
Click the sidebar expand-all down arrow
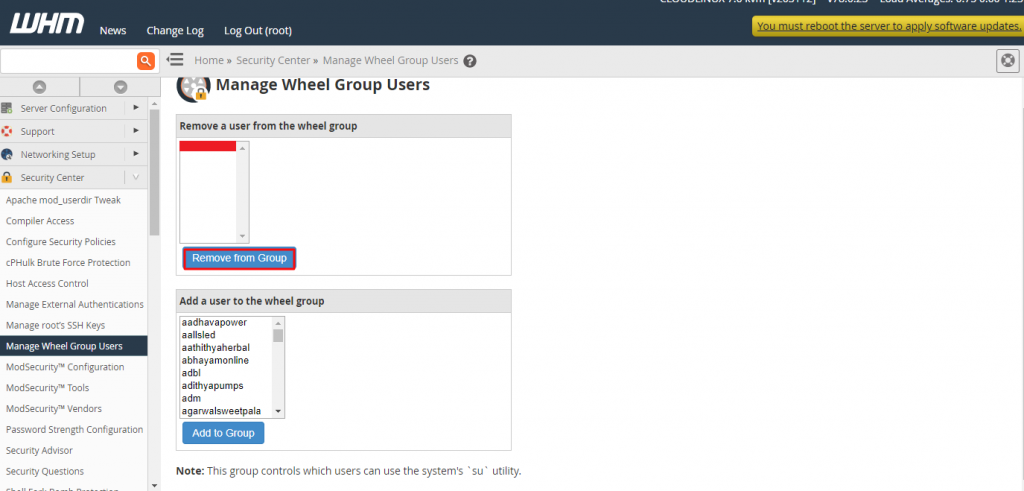[x=120, y=87]
